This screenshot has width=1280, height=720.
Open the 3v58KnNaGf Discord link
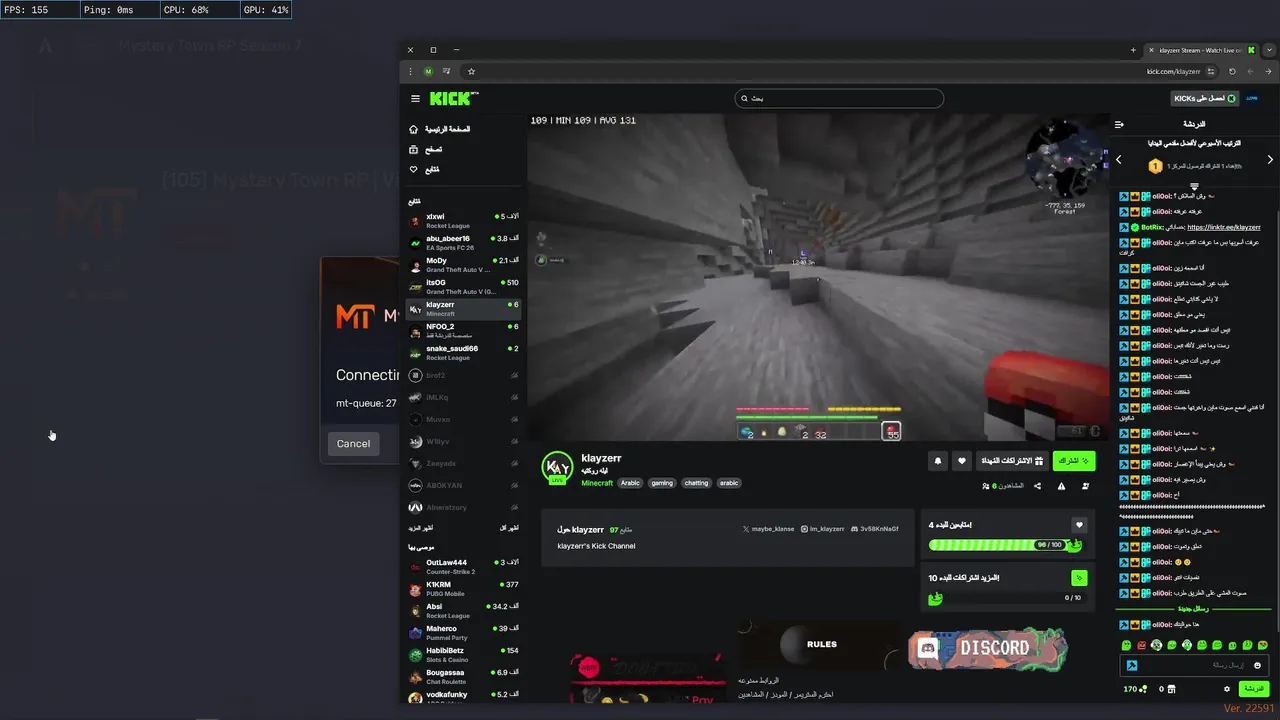tap(873, 529)
